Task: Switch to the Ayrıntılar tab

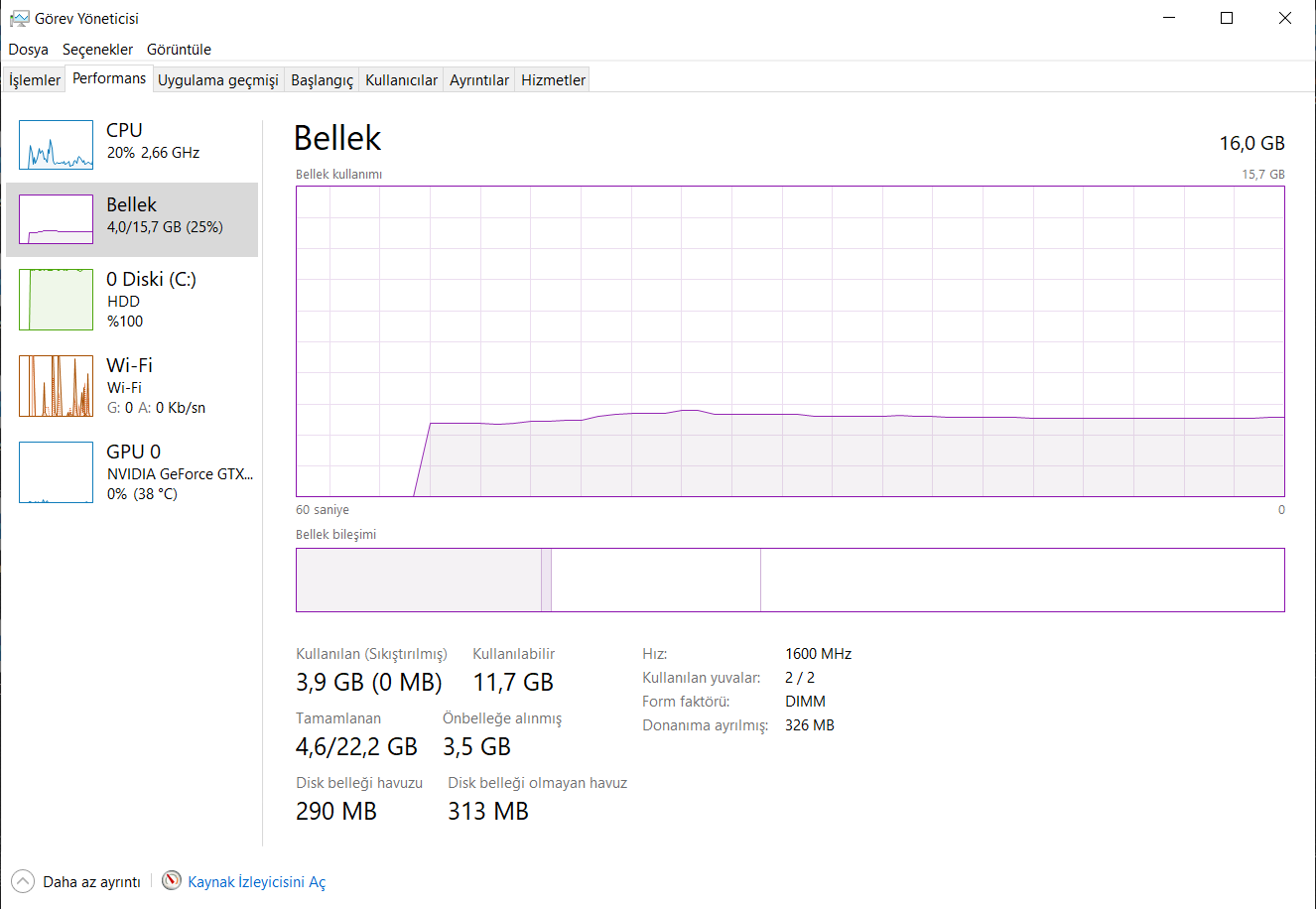Action: [x=478, y=80]
